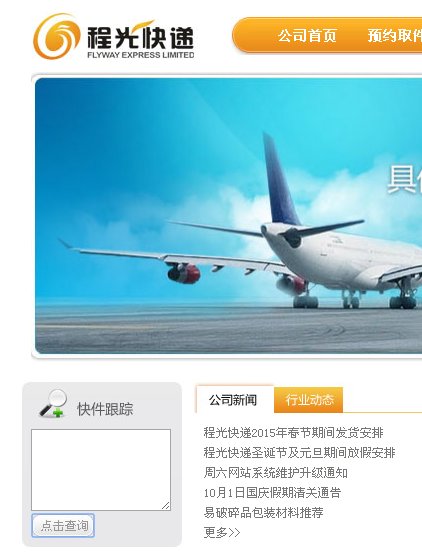The height and width of the screenshot is (556, 422).
Task: Click the airplane banner image
Action: (x=228, y=216)
